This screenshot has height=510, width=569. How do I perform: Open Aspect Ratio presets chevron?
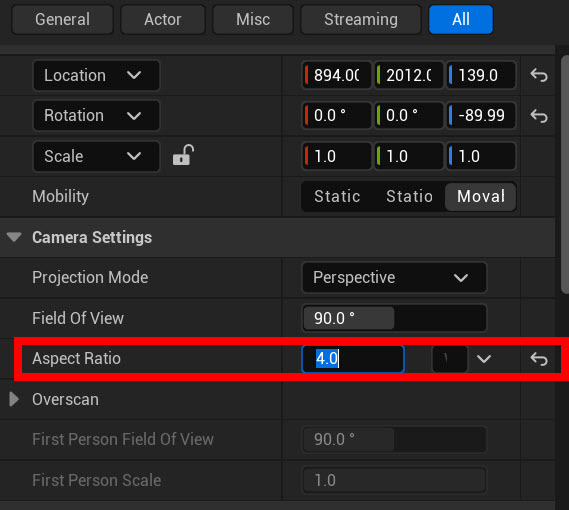point(484,359)
